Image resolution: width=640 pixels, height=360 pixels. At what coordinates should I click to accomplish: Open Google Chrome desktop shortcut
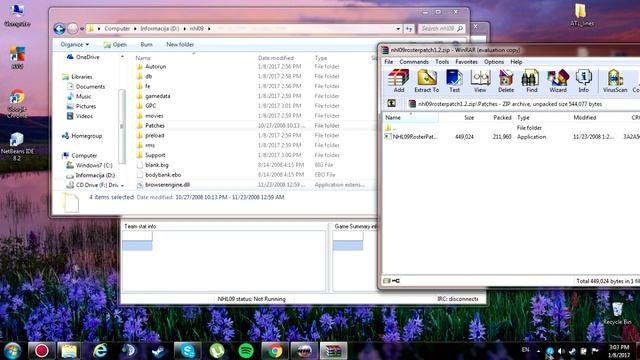(17, 103)
